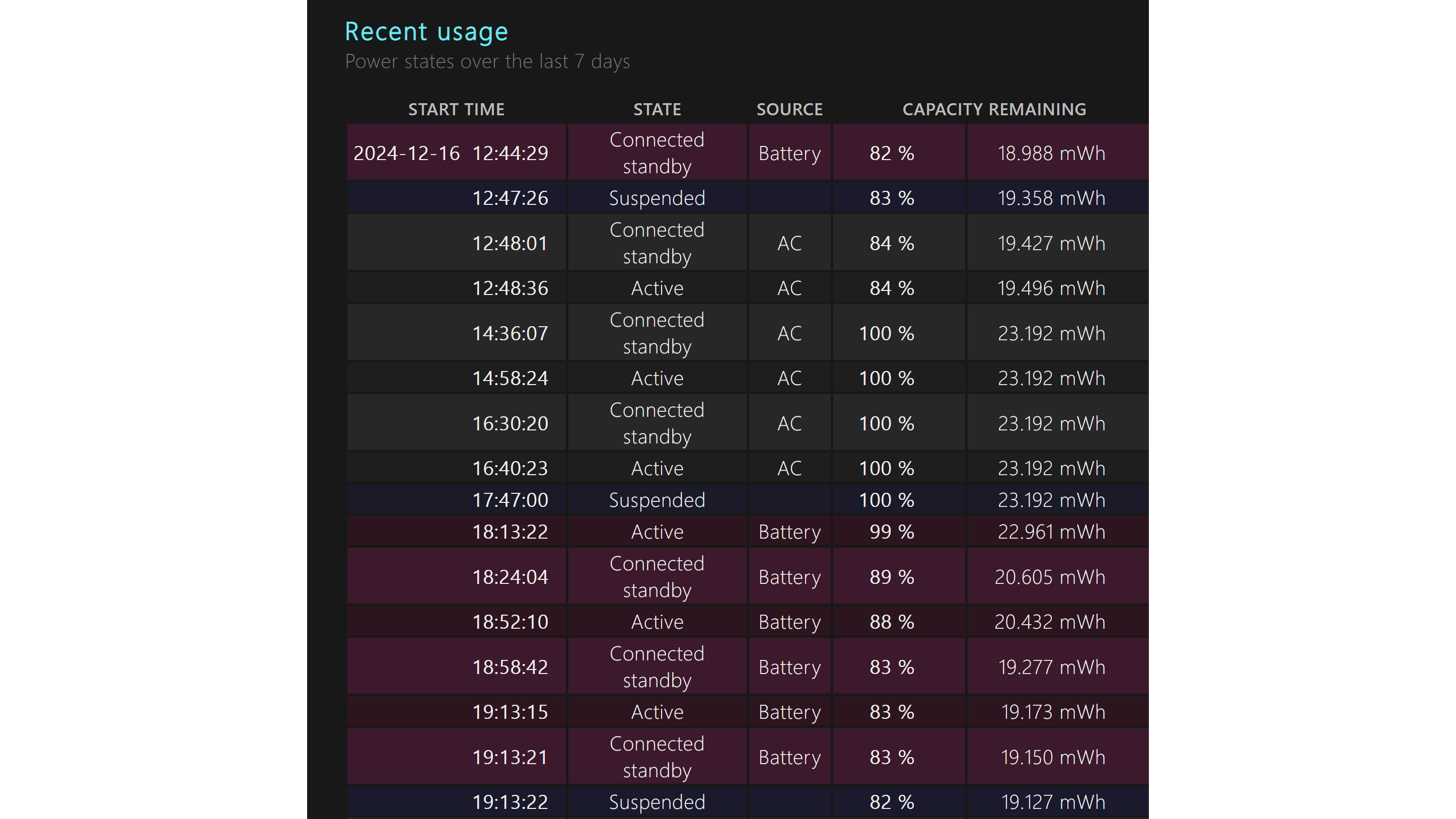Screen dimensions: 1456x819
Task: Click the SOURCE column header
Action: point(789,109)
